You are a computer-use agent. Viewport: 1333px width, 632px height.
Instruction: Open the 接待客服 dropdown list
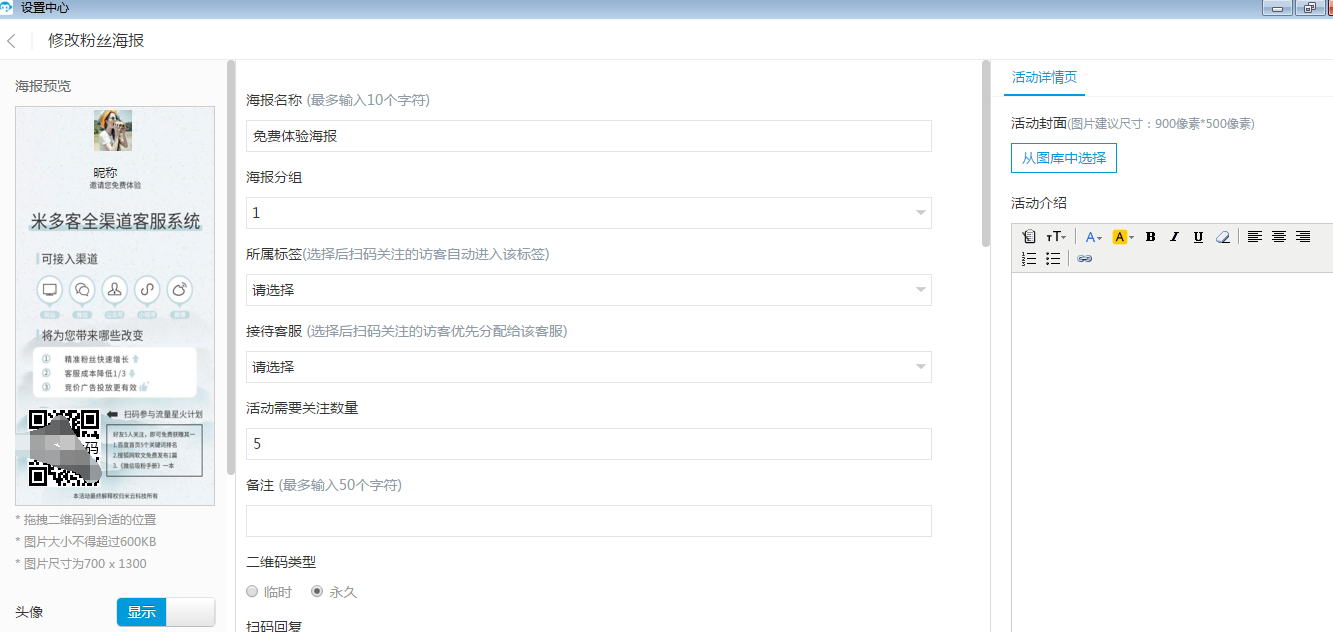click(x=588, y=367)
